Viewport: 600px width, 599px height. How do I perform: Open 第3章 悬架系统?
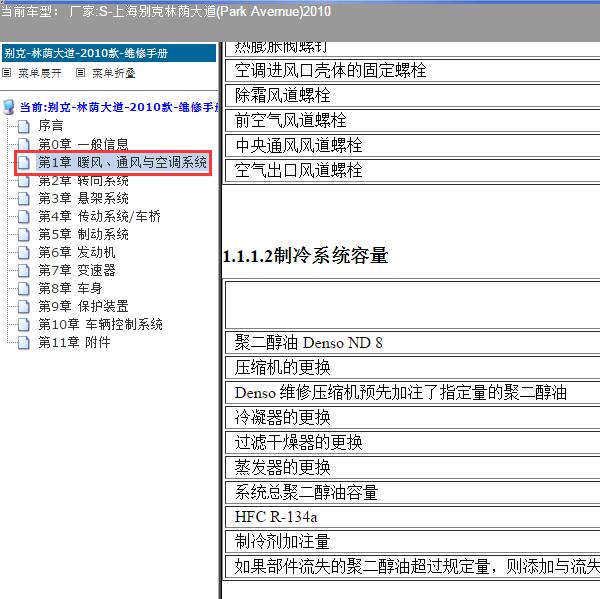pos(83,198)
